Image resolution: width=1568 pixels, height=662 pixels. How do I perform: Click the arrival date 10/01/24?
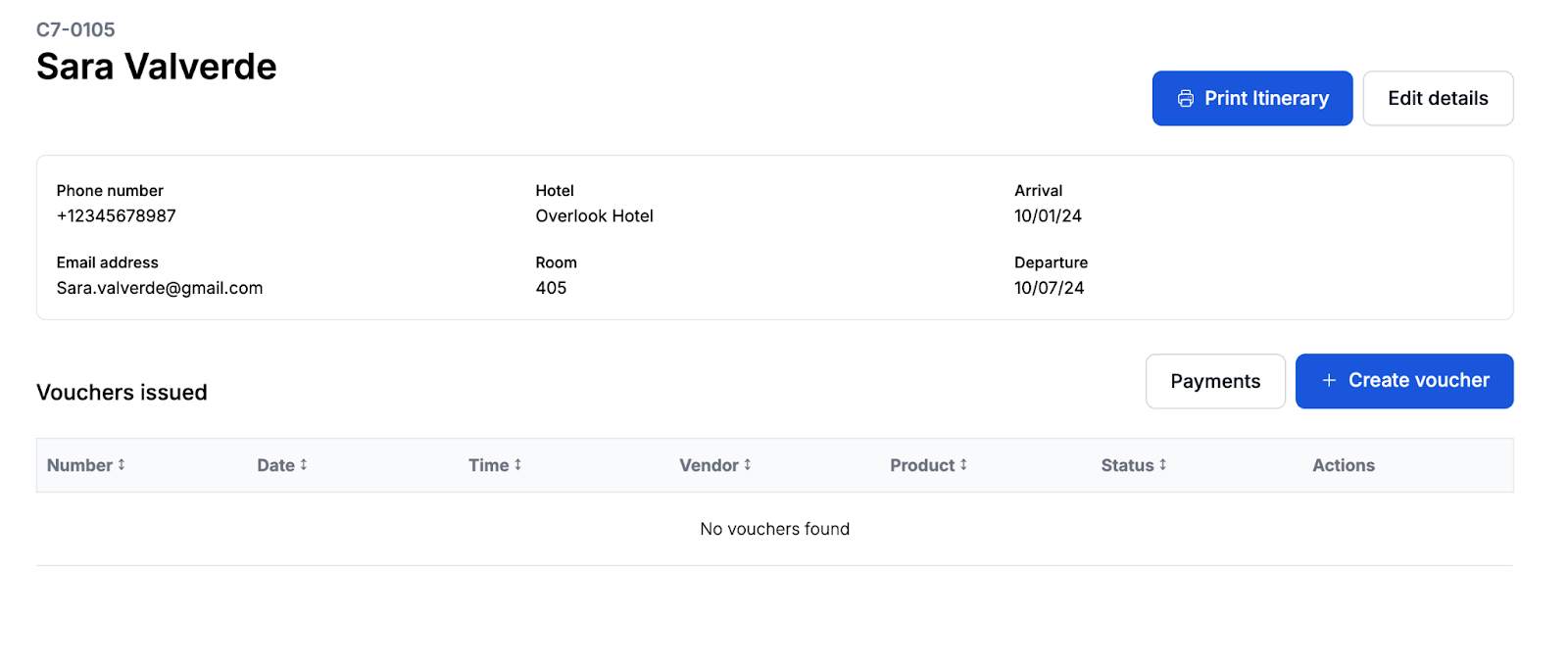pyautogui.click(x=1048, y=216)
